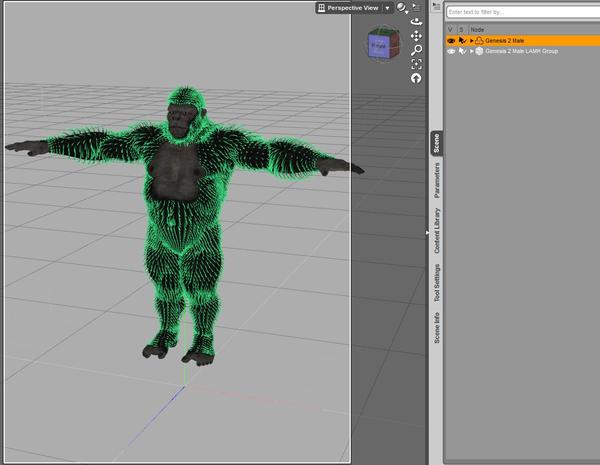600x465 pixels.
Task: Click the gorilla figure in viewport
Action: tap(183, 226)
